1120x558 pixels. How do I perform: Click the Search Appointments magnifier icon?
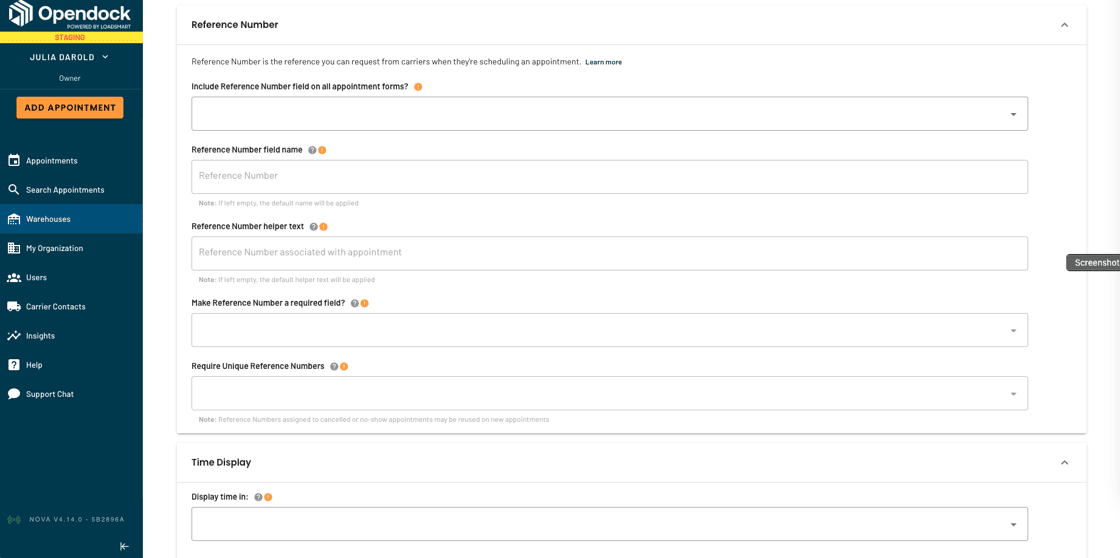14,190
